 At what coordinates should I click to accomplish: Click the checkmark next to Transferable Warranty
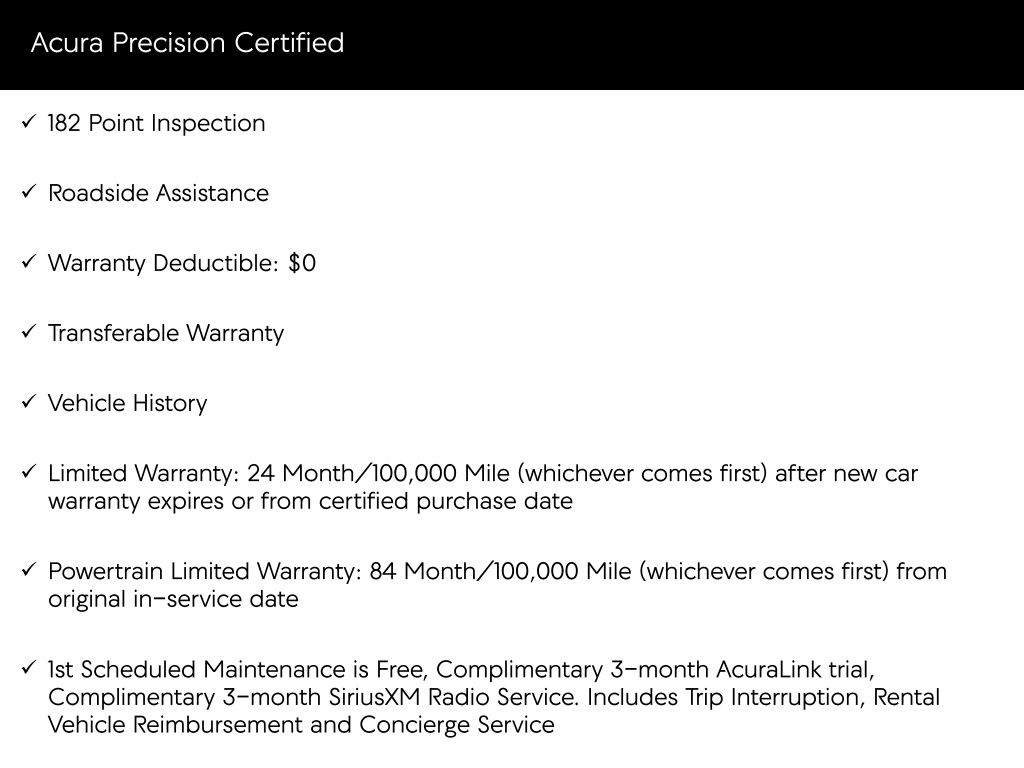point(29,333)
